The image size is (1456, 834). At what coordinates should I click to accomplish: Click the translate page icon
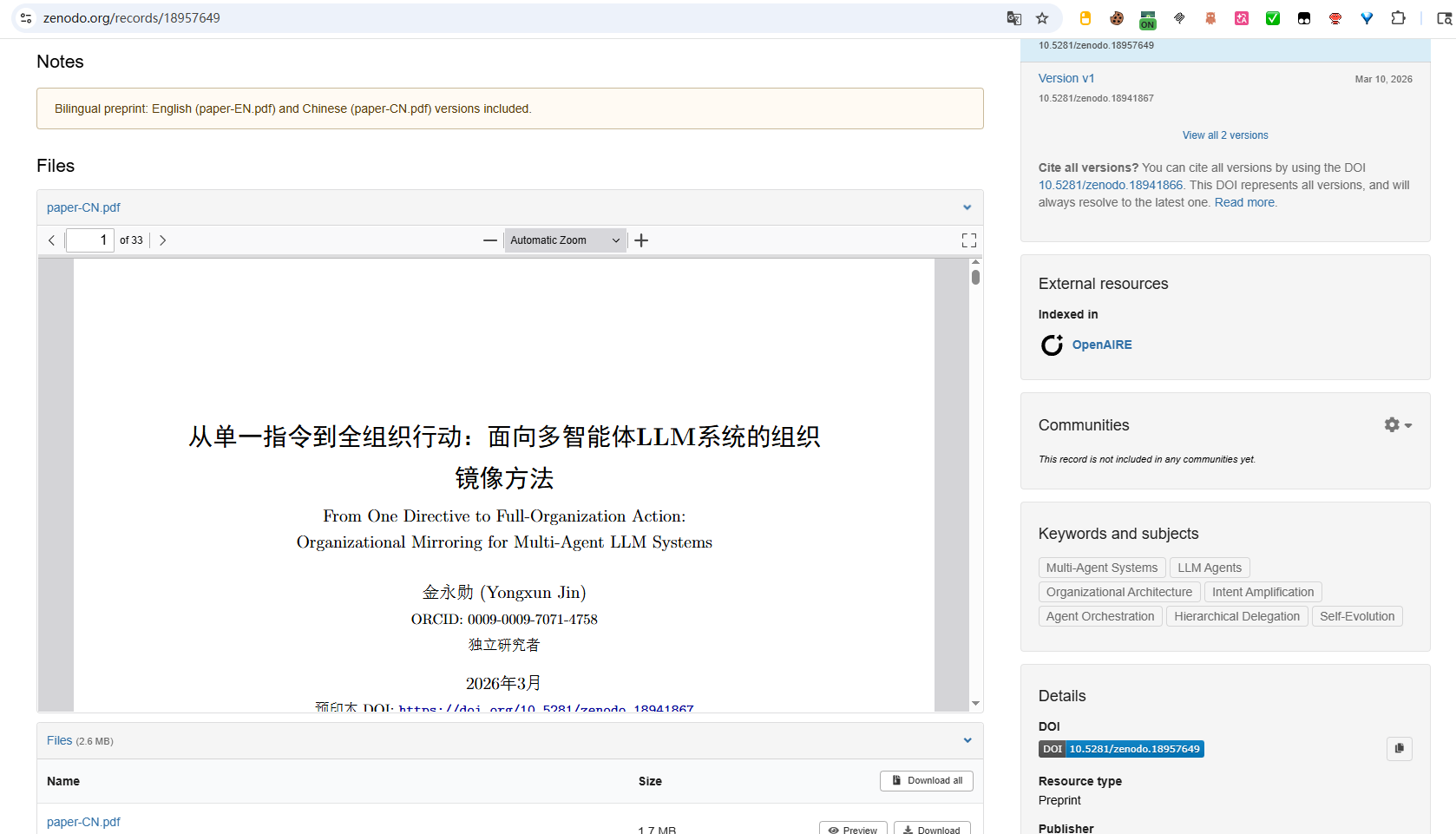point(1013,18)
